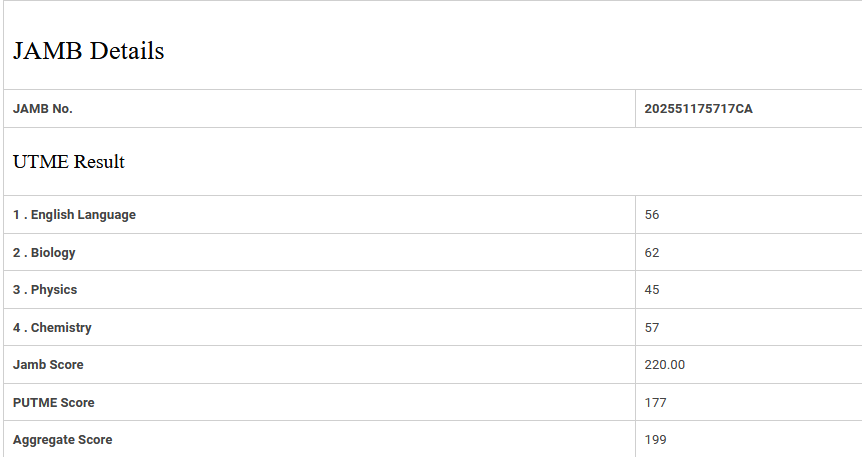862x457 pixels.
Task: Select the Aggregate Score label
Action: 63,440
